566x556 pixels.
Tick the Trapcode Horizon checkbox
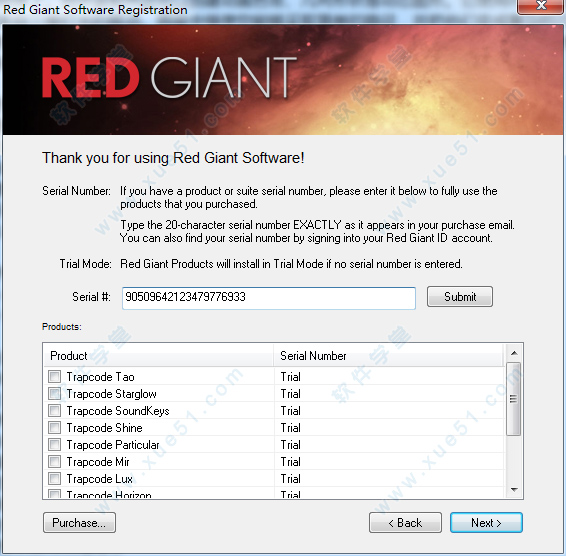click(x=55, y=494)
